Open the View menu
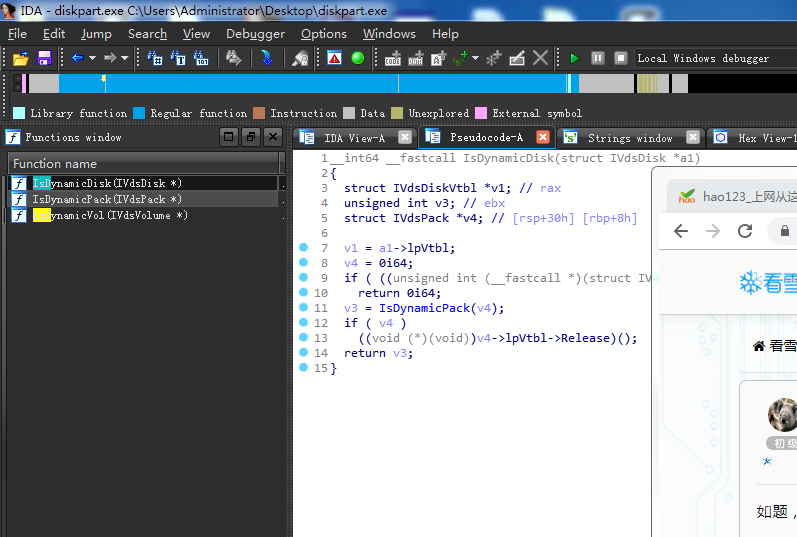The image size is (797, 537). (196, 34)
